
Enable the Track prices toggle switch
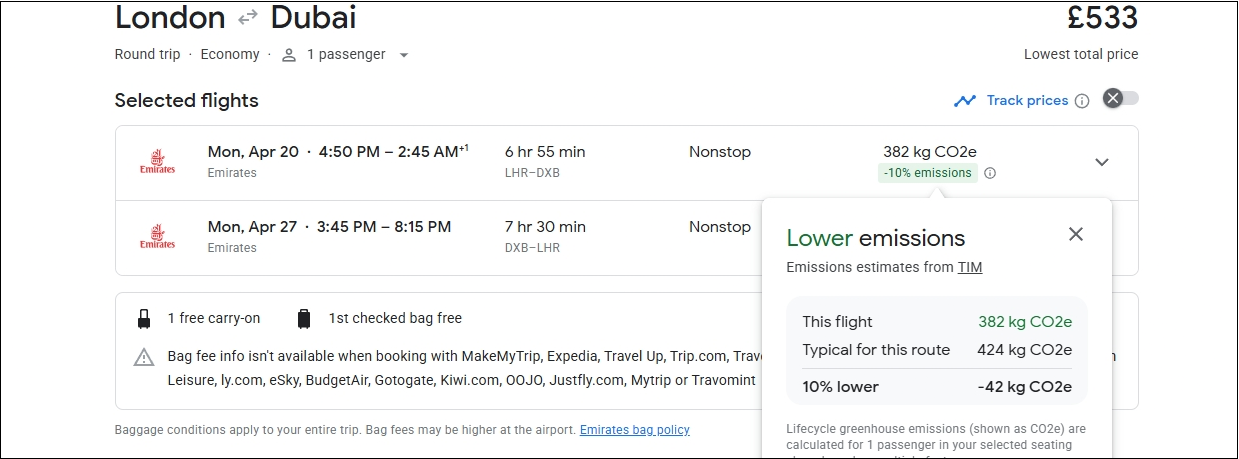[1120, 98]
